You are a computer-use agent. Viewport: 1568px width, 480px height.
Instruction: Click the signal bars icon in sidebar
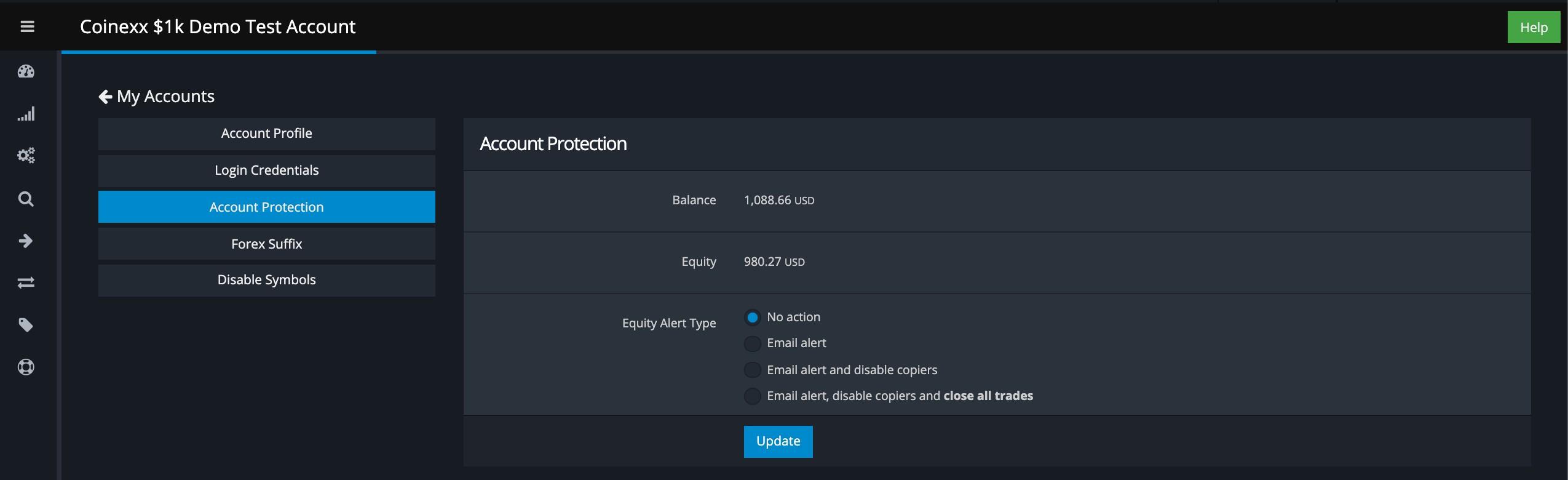(26, 114)
